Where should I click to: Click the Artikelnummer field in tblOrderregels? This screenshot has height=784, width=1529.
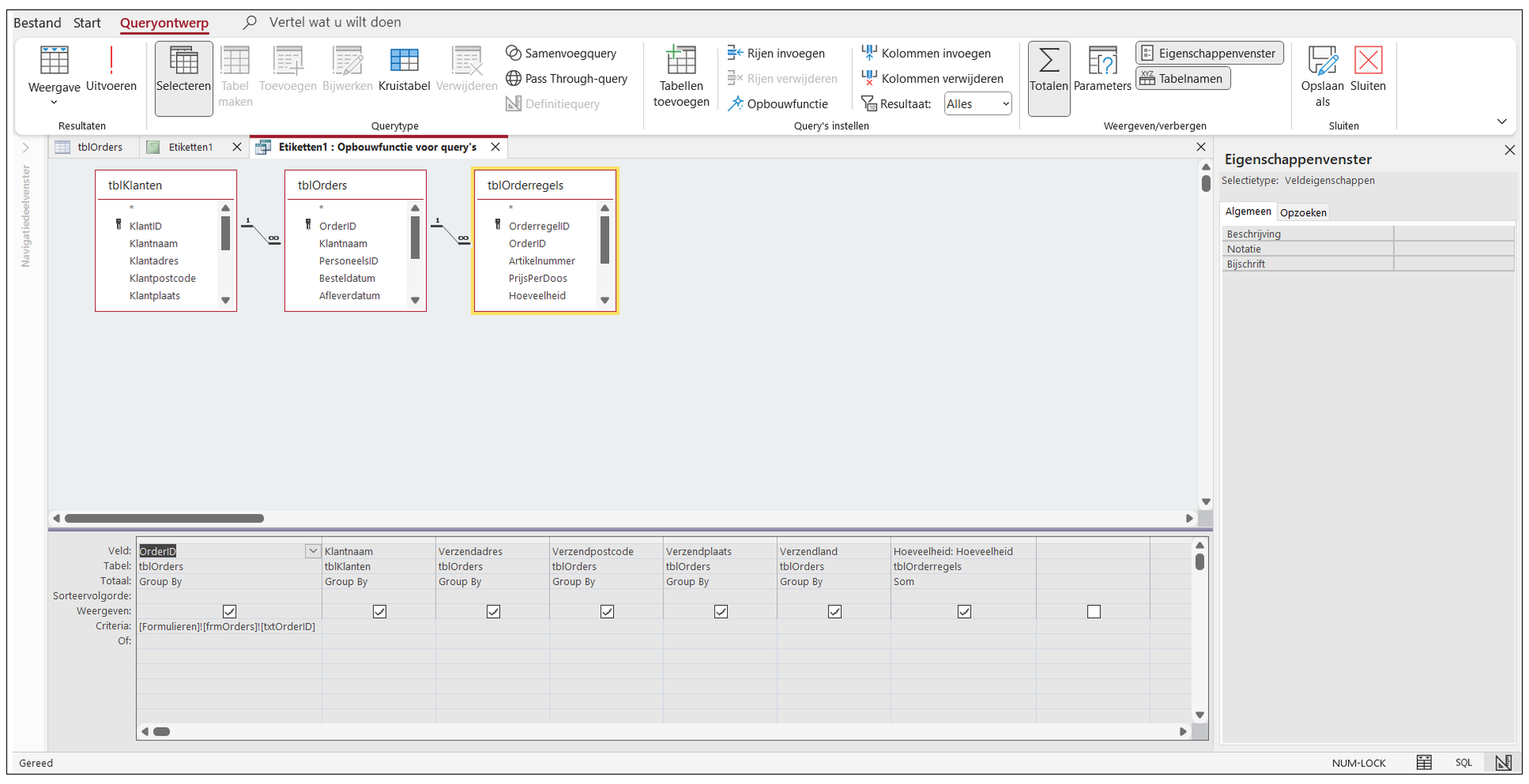[542, 261]
